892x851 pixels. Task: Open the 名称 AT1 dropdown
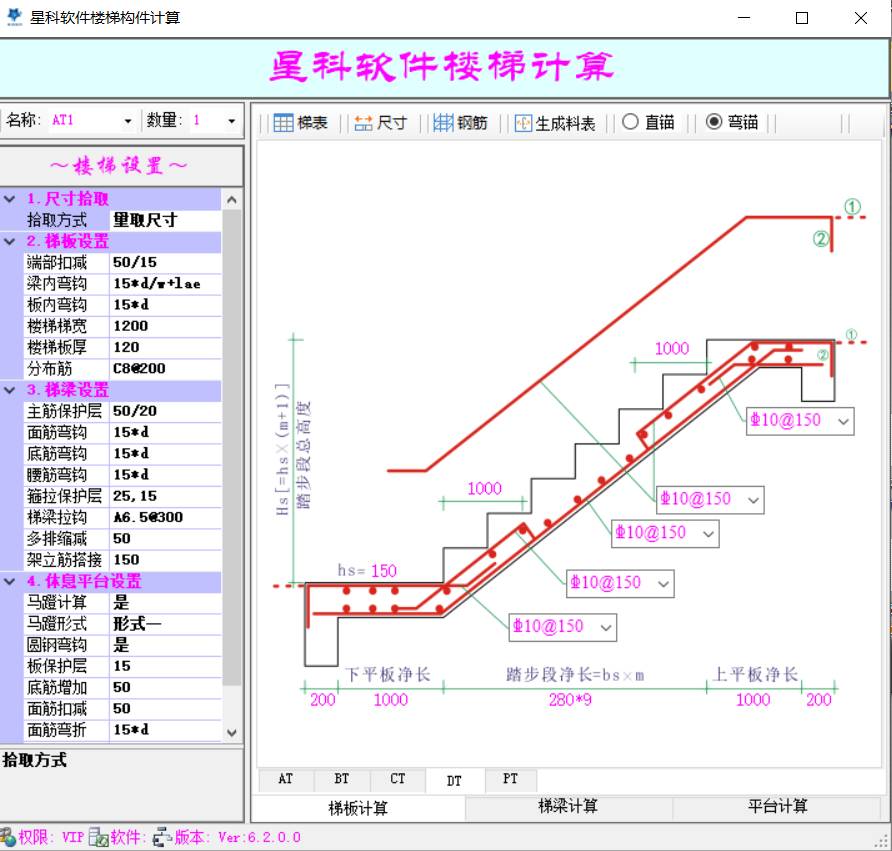[127, 121]
